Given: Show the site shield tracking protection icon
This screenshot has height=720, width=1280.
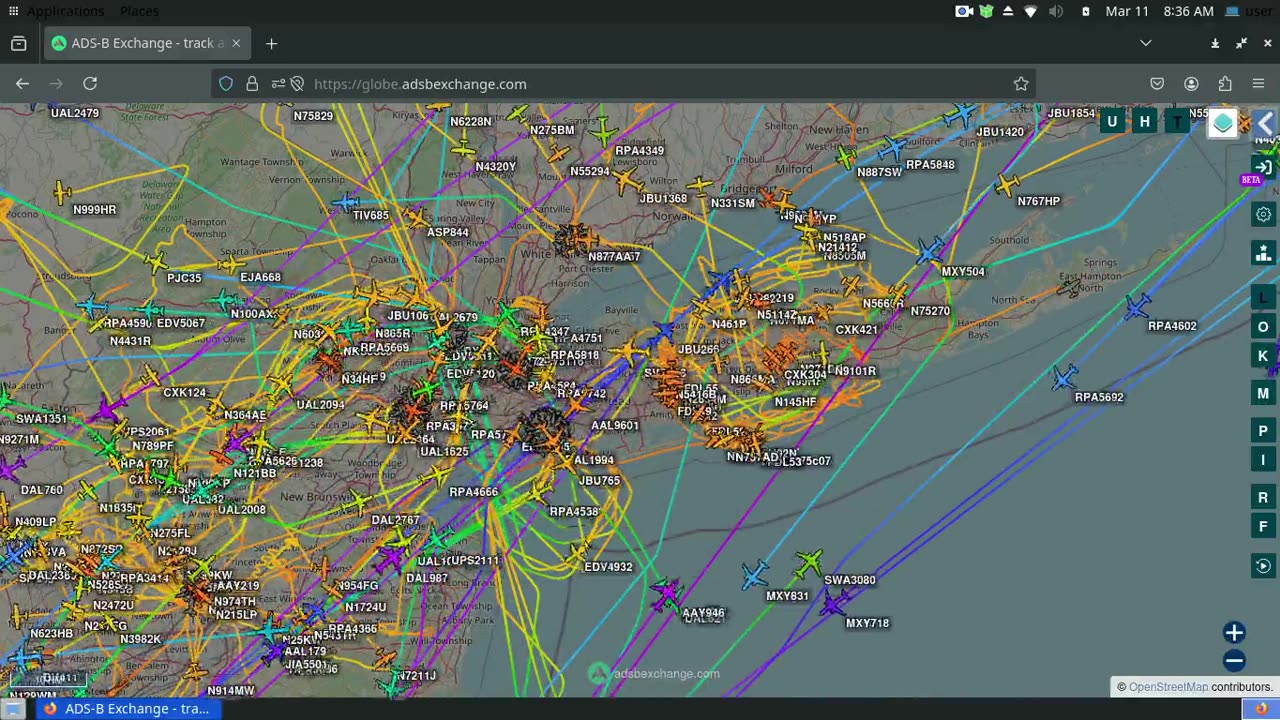Looking at the screenshot, I should click(x=226, y=84).
